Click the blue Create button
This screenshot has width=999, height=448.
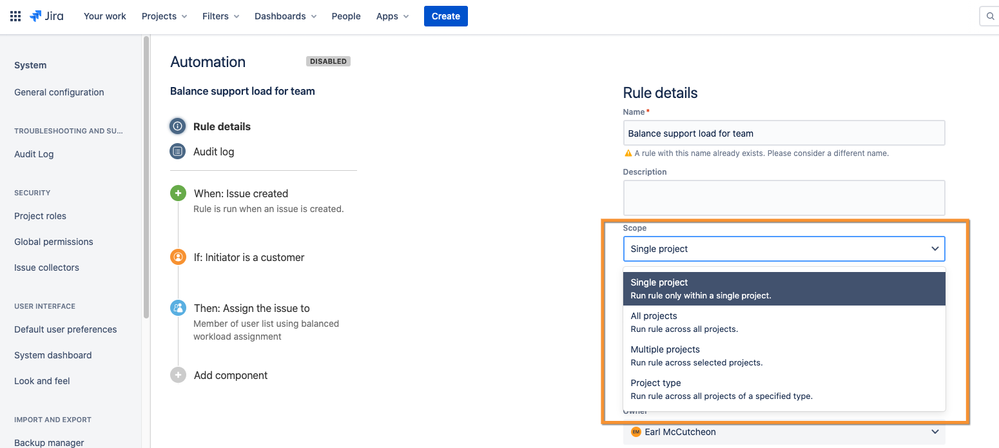pyautogui.click(x=446, y=17)
